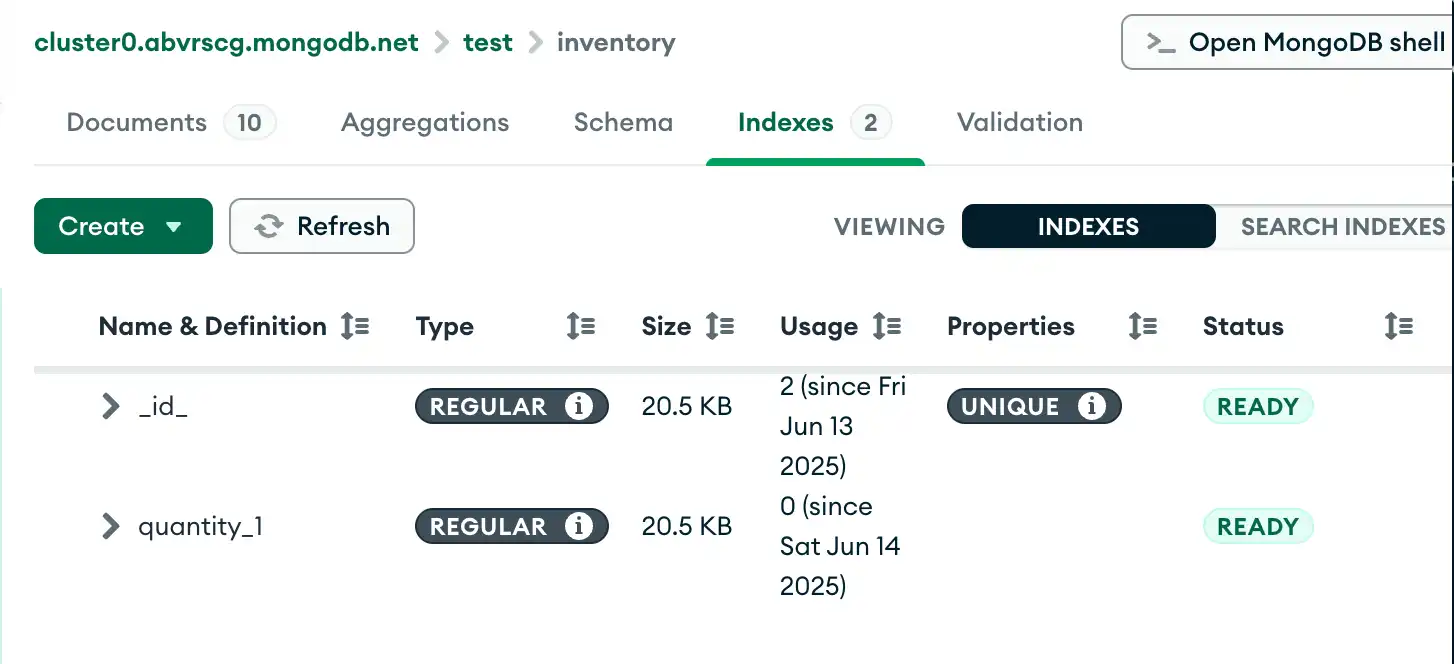Open the Aggregations tab

425,123
